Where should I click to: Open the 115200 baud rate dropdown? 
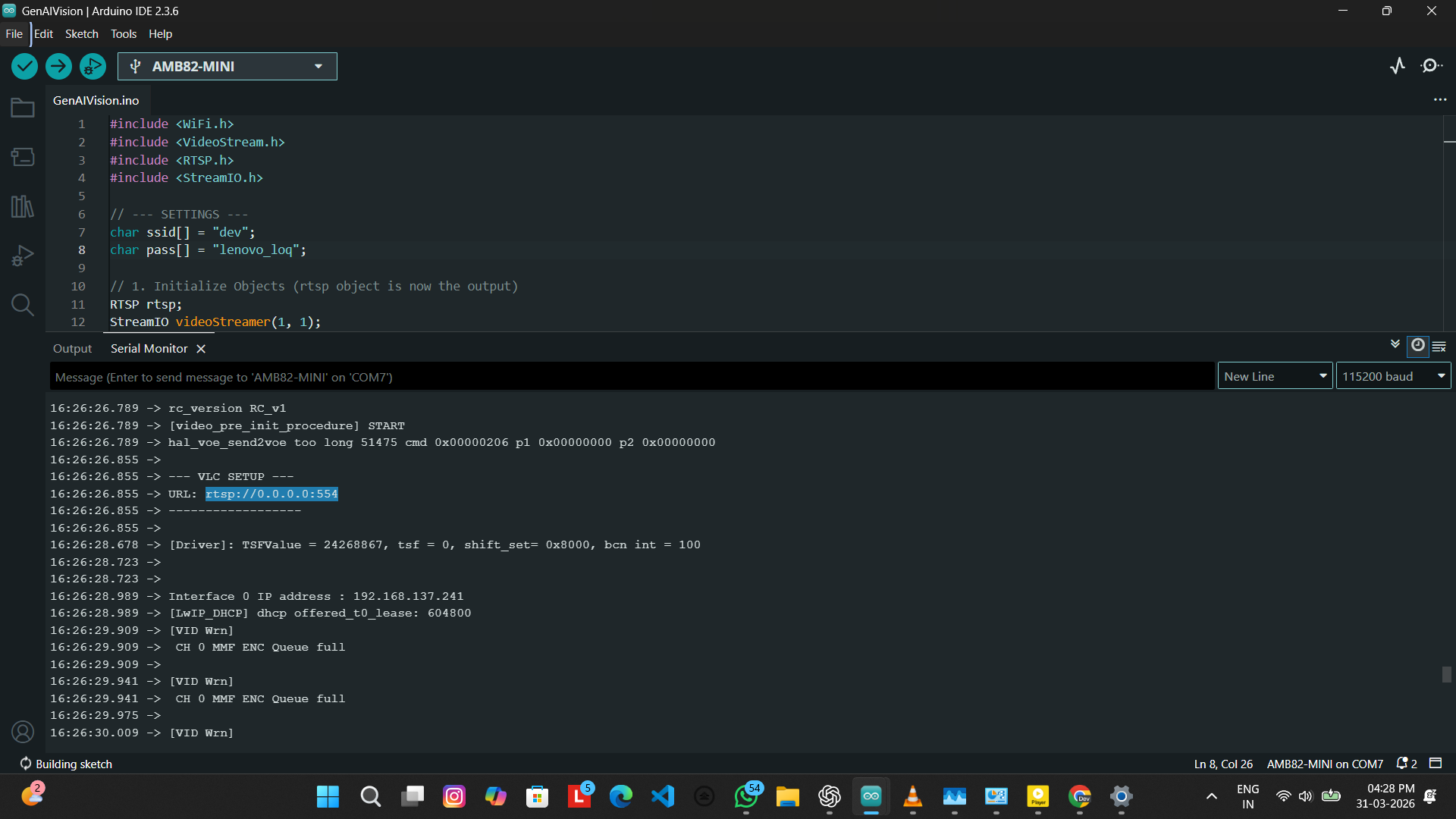[x=1393, y=376]
